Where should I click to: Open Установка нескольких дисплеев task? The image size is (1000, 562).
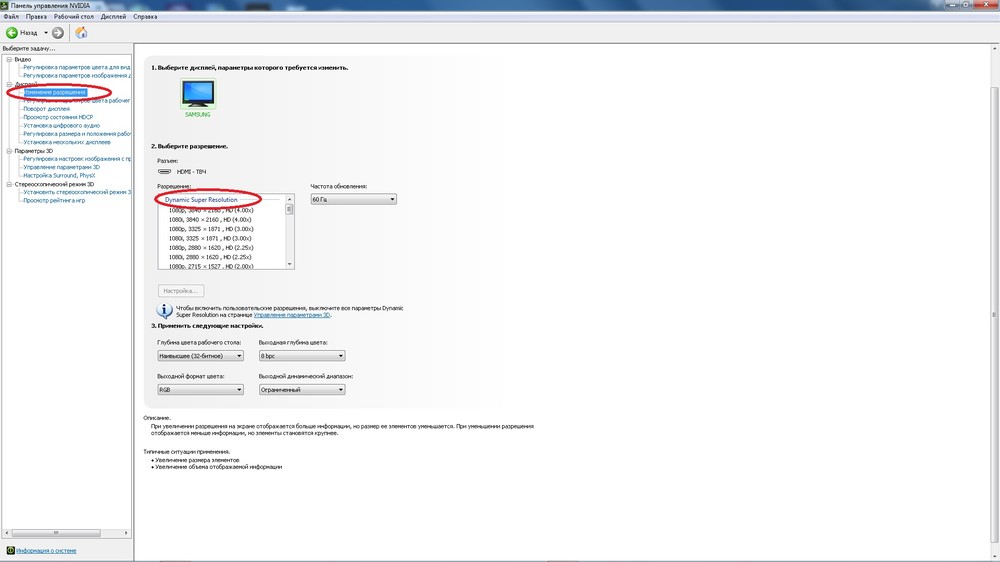coord(67,142)
